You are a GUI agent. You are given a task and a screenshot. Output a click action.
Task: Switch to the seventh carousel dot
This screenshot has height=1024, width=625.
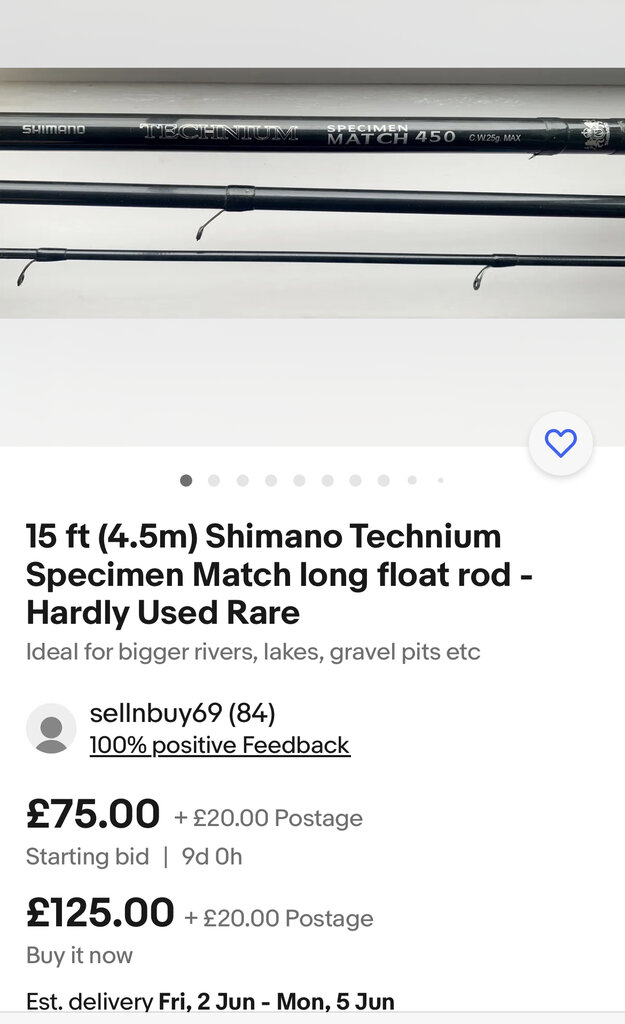355,480
